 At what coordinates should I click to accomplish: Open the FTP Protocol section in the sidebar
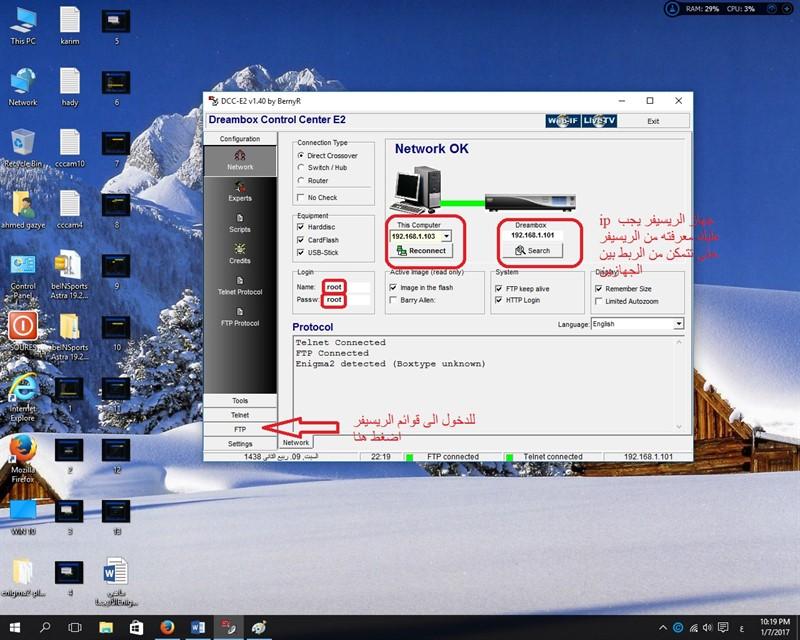tap(240, 317)
